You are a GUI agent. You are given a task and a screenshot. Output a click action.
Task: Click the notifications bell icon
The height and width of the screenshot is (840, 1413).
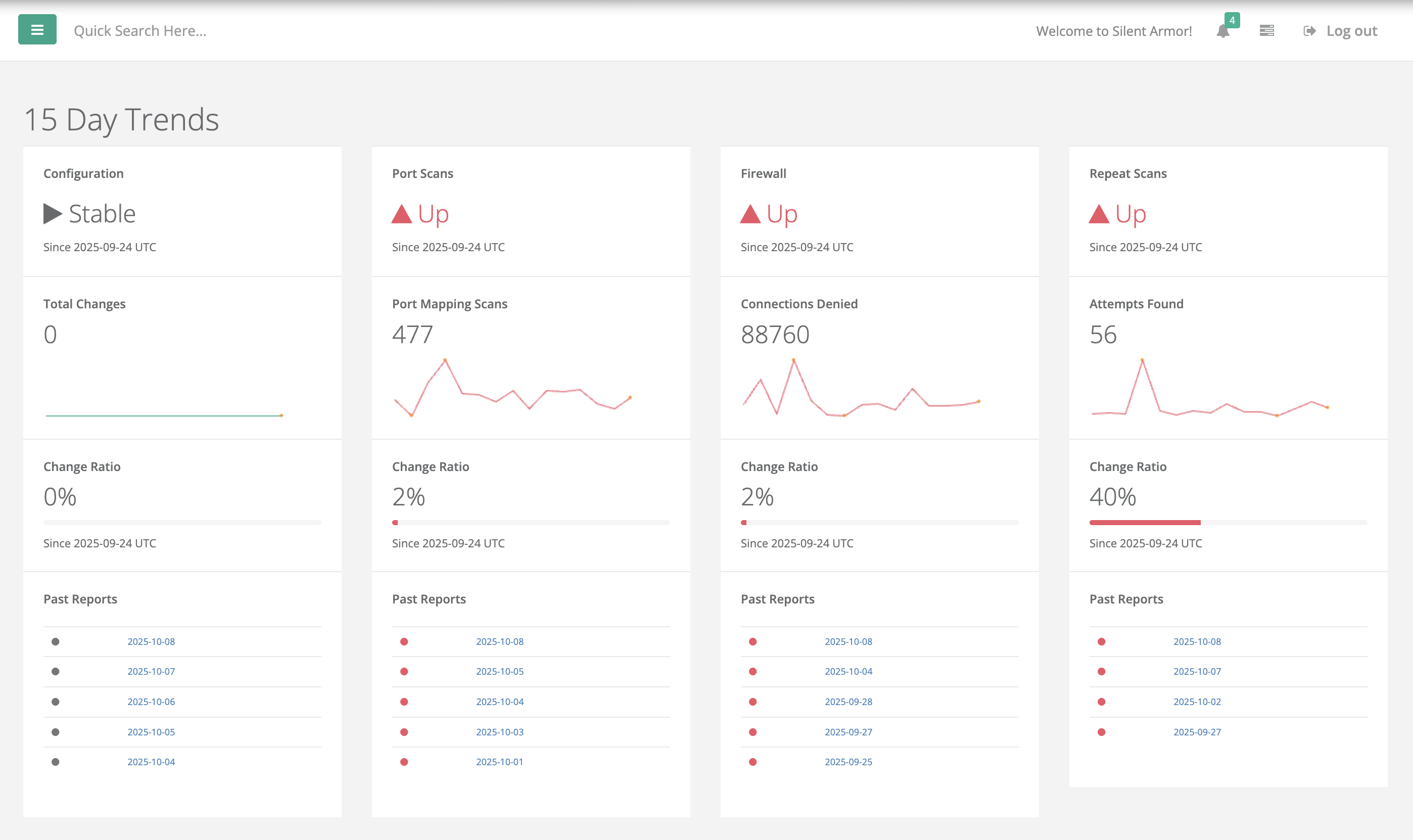pos(1223,31)
